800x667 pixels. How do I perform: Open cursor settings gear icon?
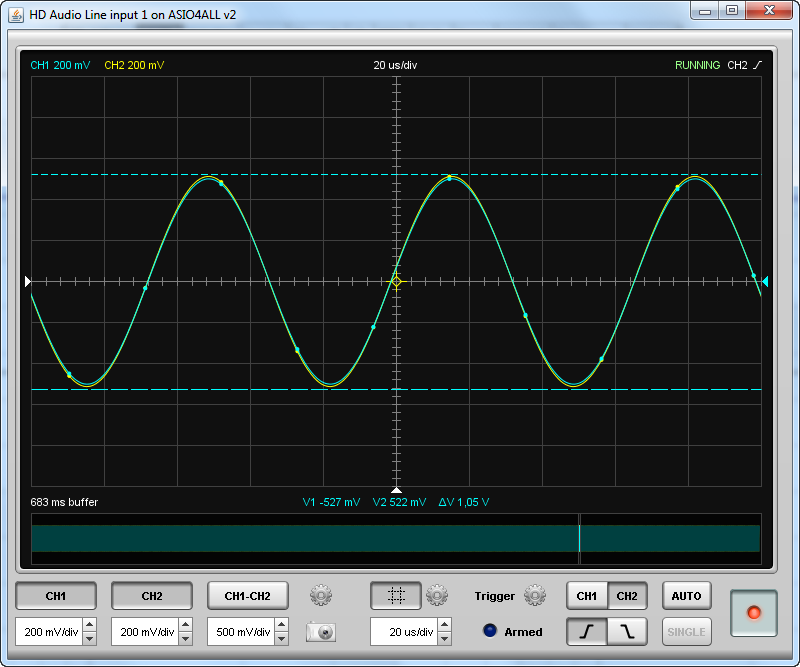[x=437, y=595]
